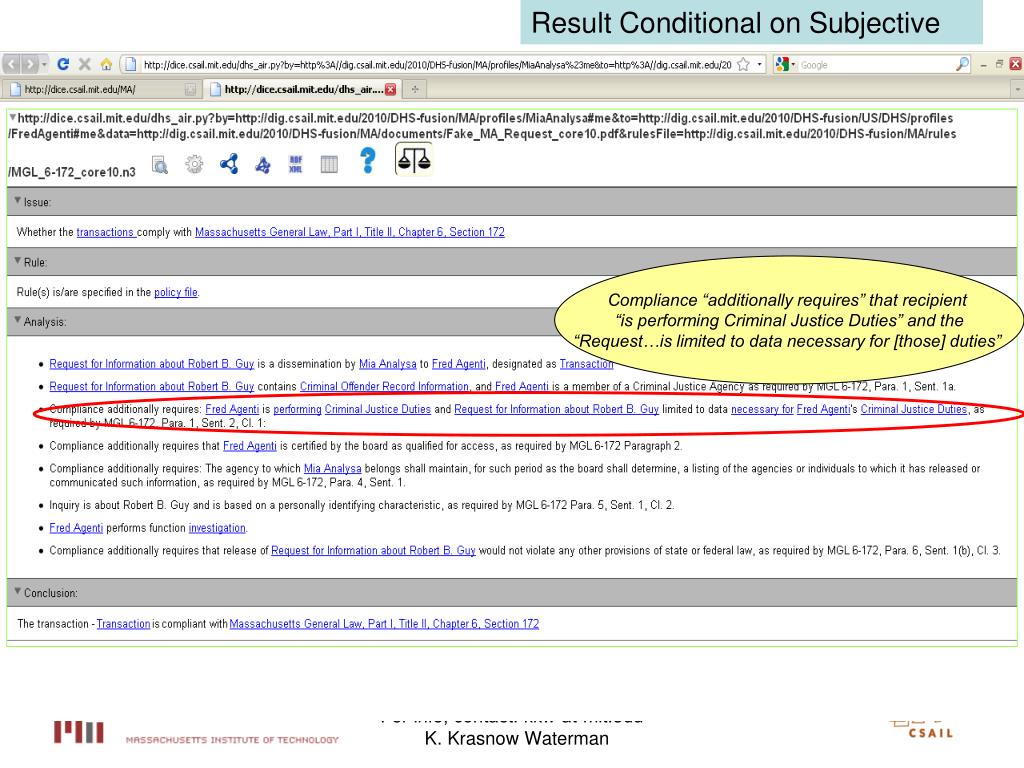Click the 'performing' link
This screenshot has width=1024, height=768.
(297, 409)
